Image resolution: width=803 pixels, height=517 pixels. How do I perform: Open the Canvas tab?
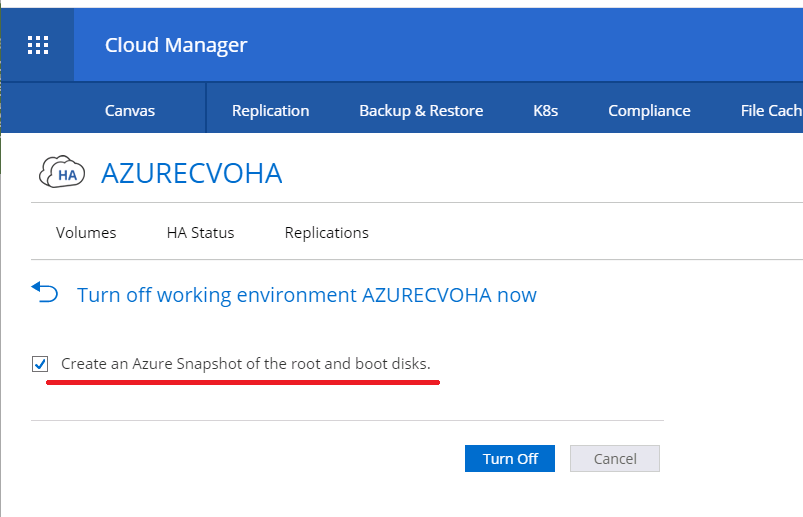[130, 111]
